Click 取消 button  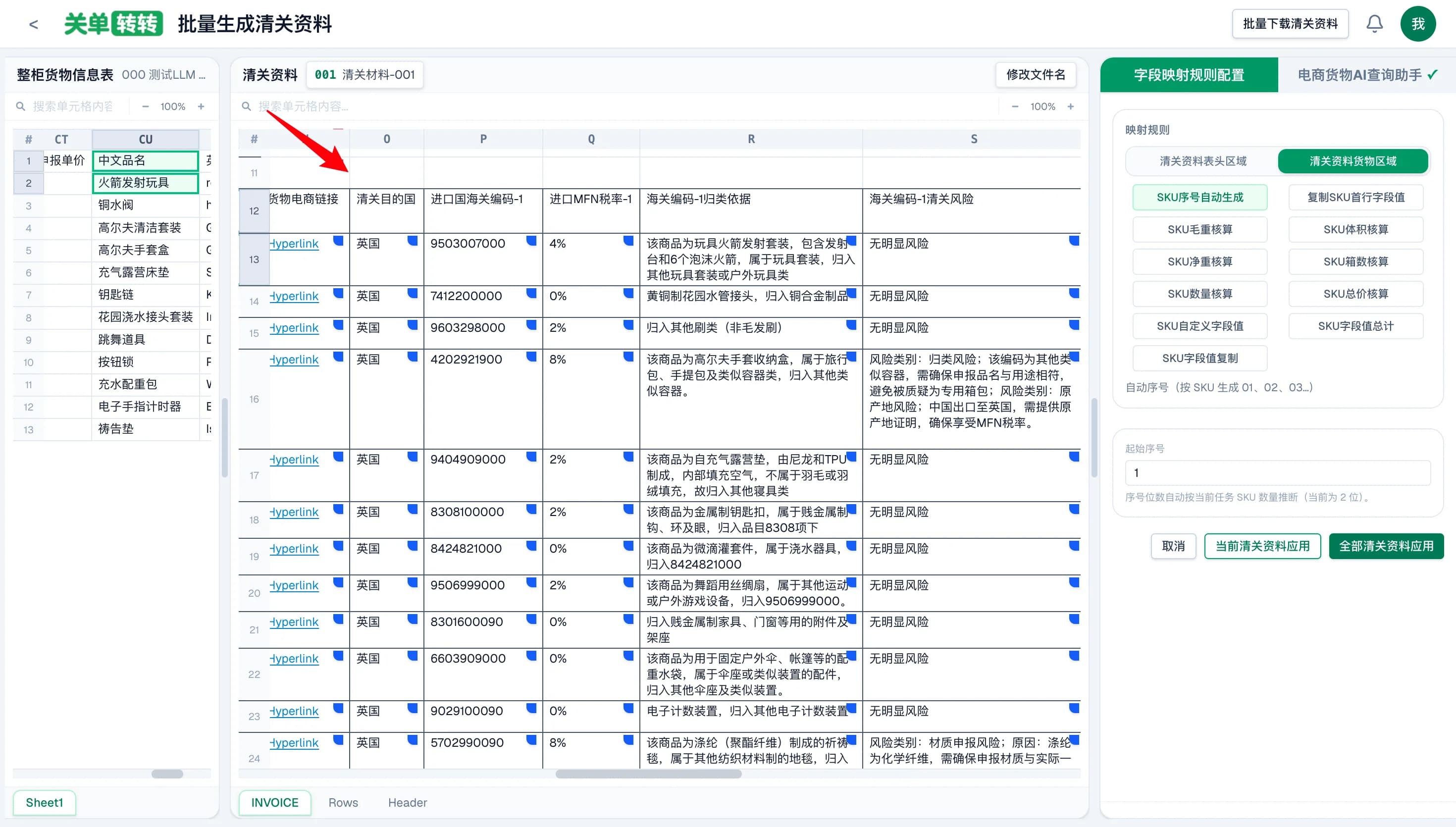(1173, 546)
